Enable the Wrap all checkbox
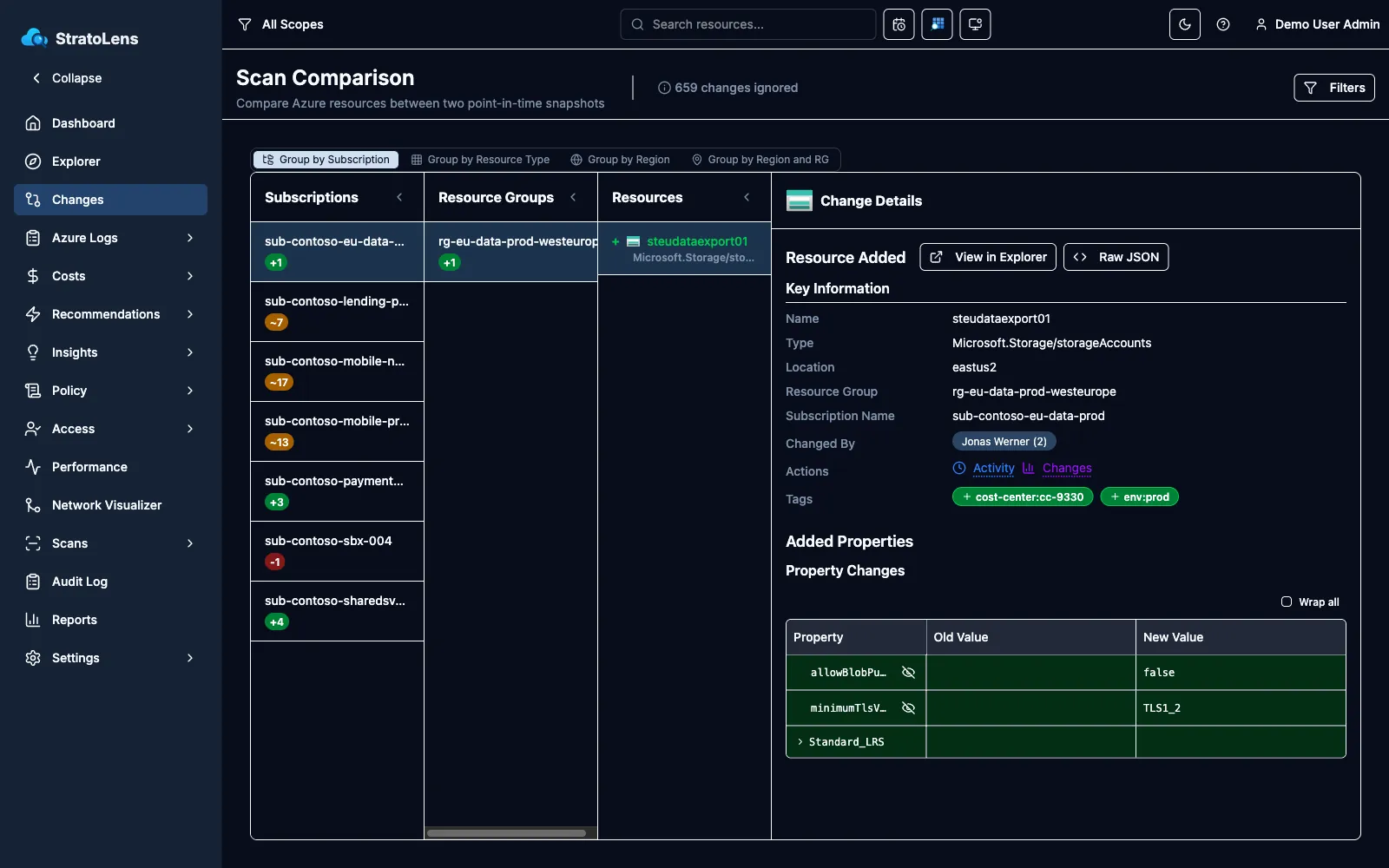This screenshot has width=1389, height=868. [x=1287, y=602]
